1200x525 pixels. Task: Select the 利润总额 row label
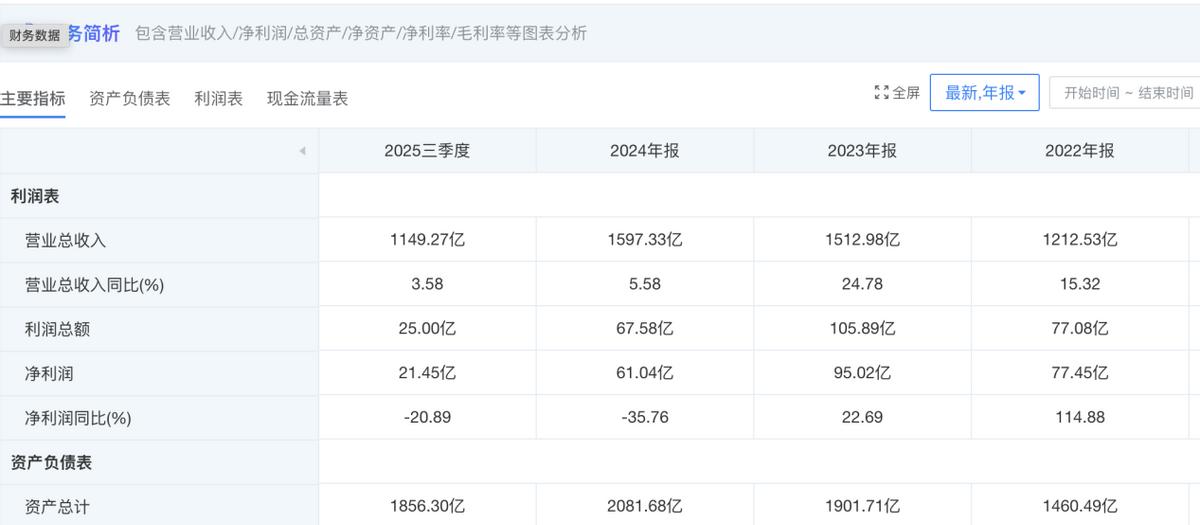pyautogui.click(x=57, y=329)
